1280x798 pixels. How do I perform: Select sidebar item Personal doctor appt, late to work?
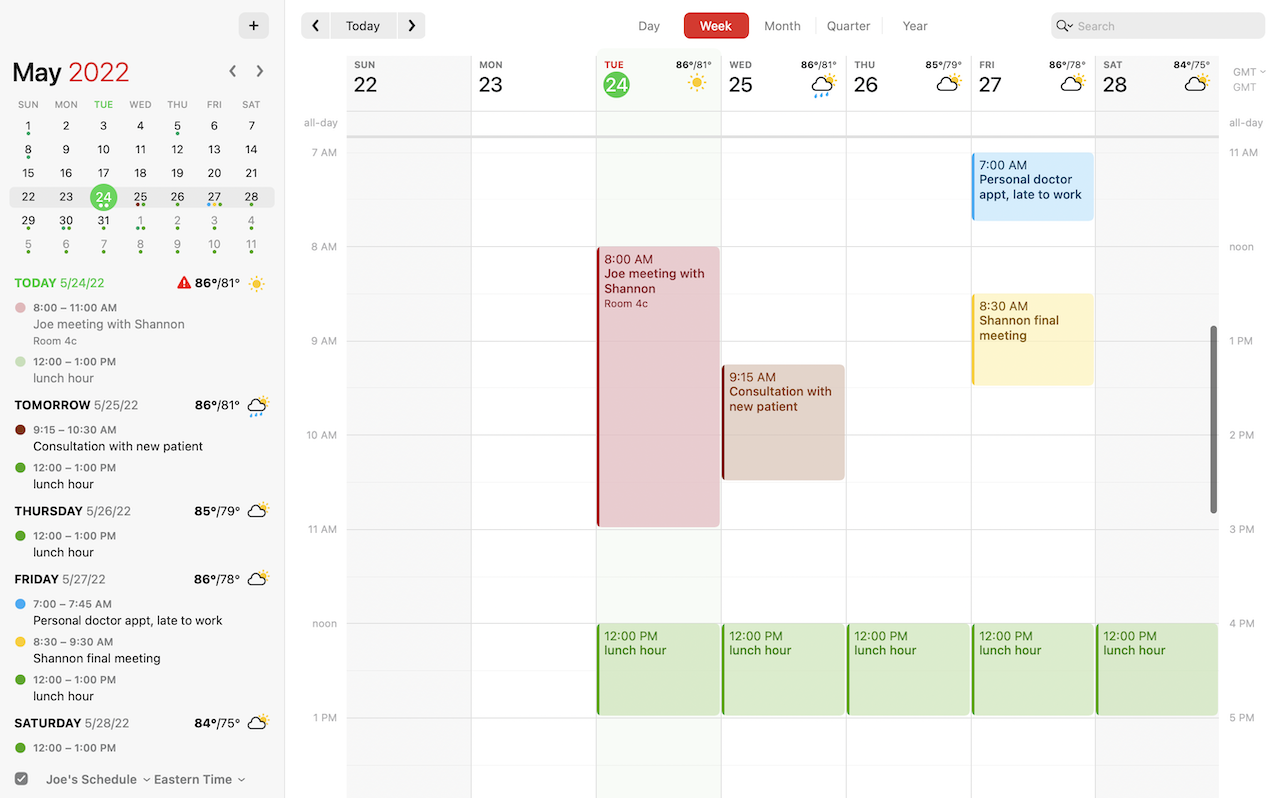[128, 620]
